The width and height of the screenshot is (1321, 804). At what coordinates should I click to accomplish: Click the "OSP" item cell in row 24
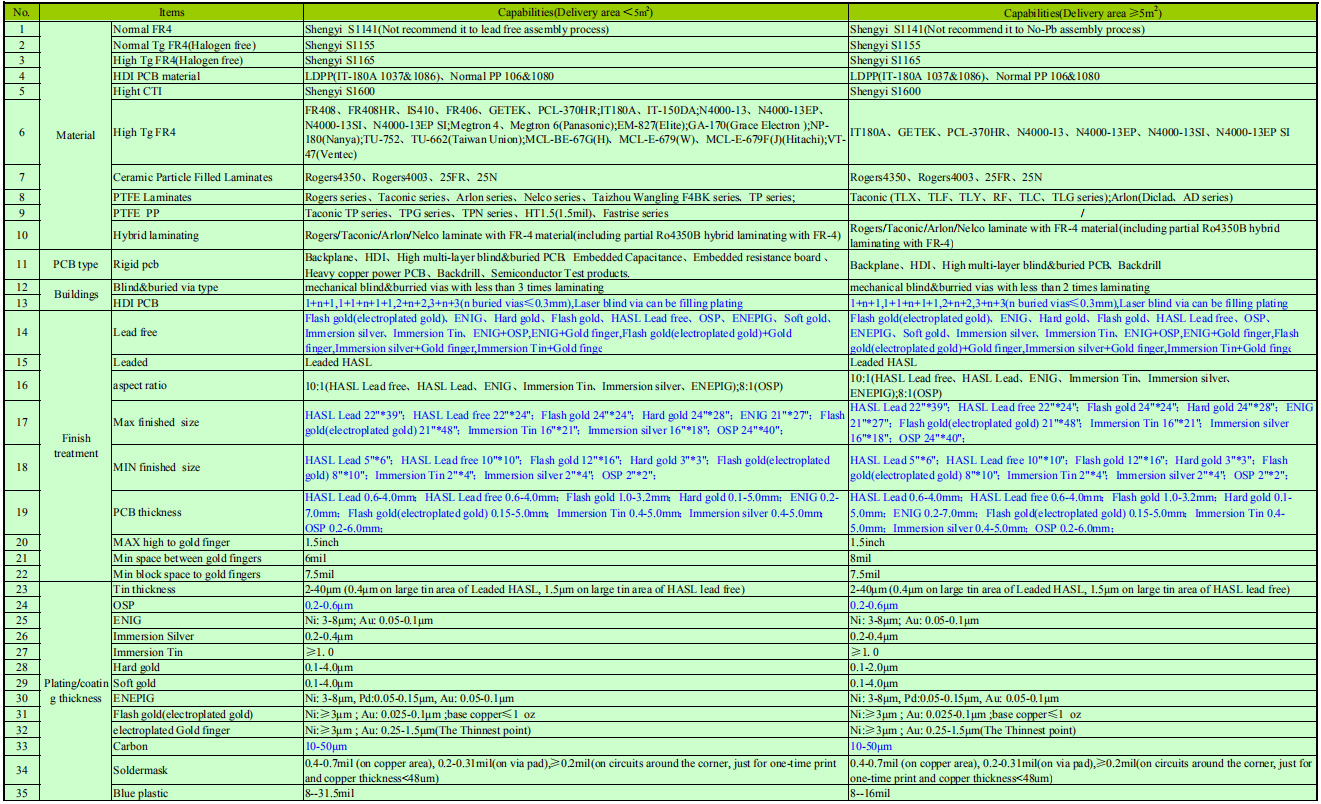pyautogui.click(x=205, y=605)
